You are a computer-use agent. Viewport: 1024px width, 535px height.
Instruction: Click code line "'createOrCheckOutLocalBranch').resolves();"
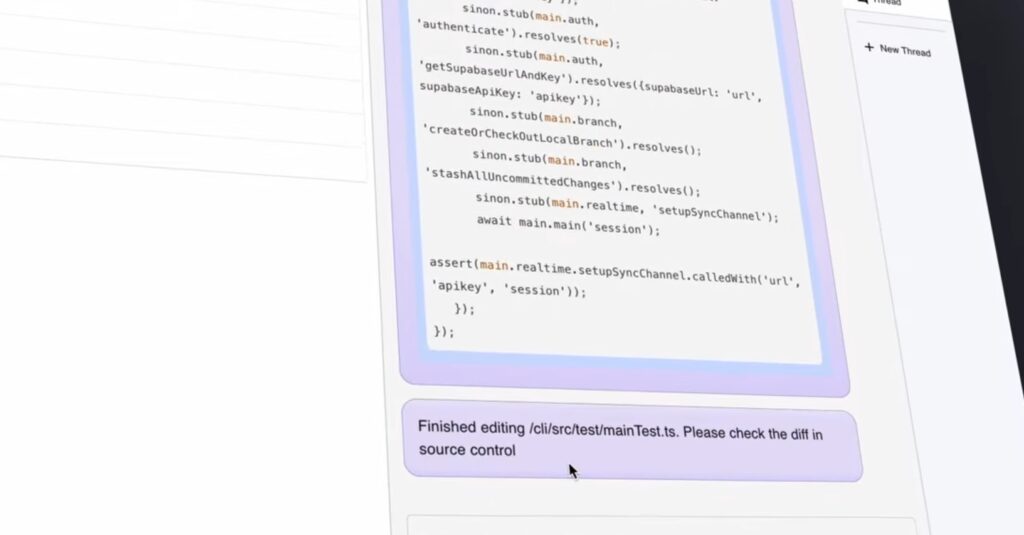pyautogui.click(x=562, y=140)
